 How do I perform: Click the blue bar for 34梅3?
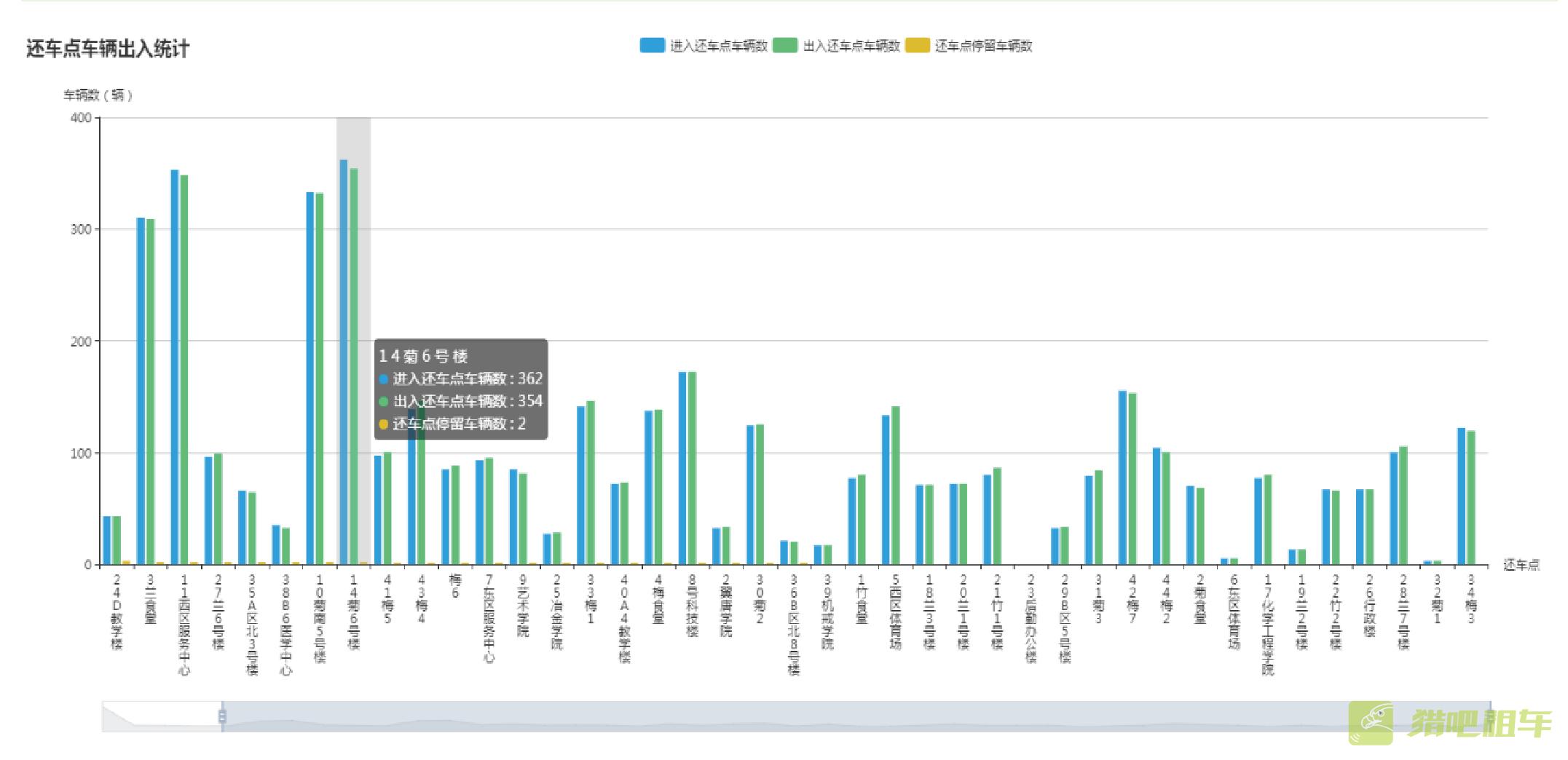[x=1461, y=496]
